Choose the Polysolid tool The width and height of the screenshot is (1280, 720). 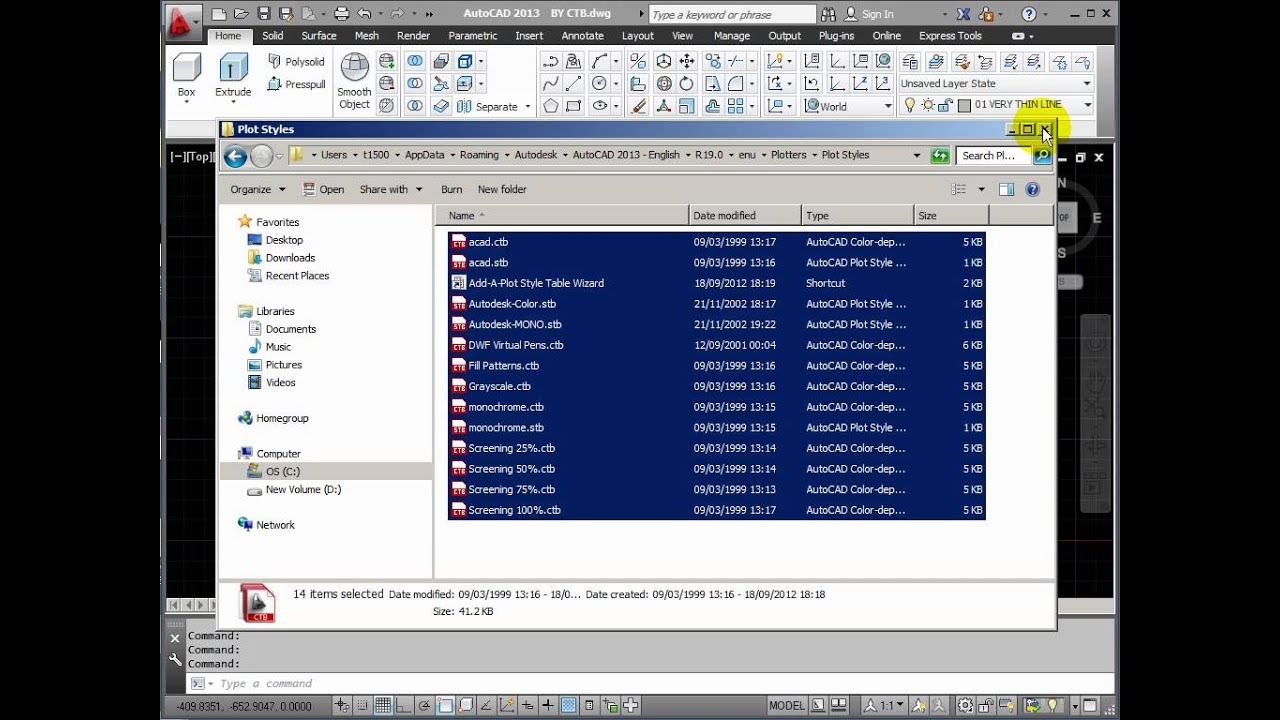click(x=296, y=61)
